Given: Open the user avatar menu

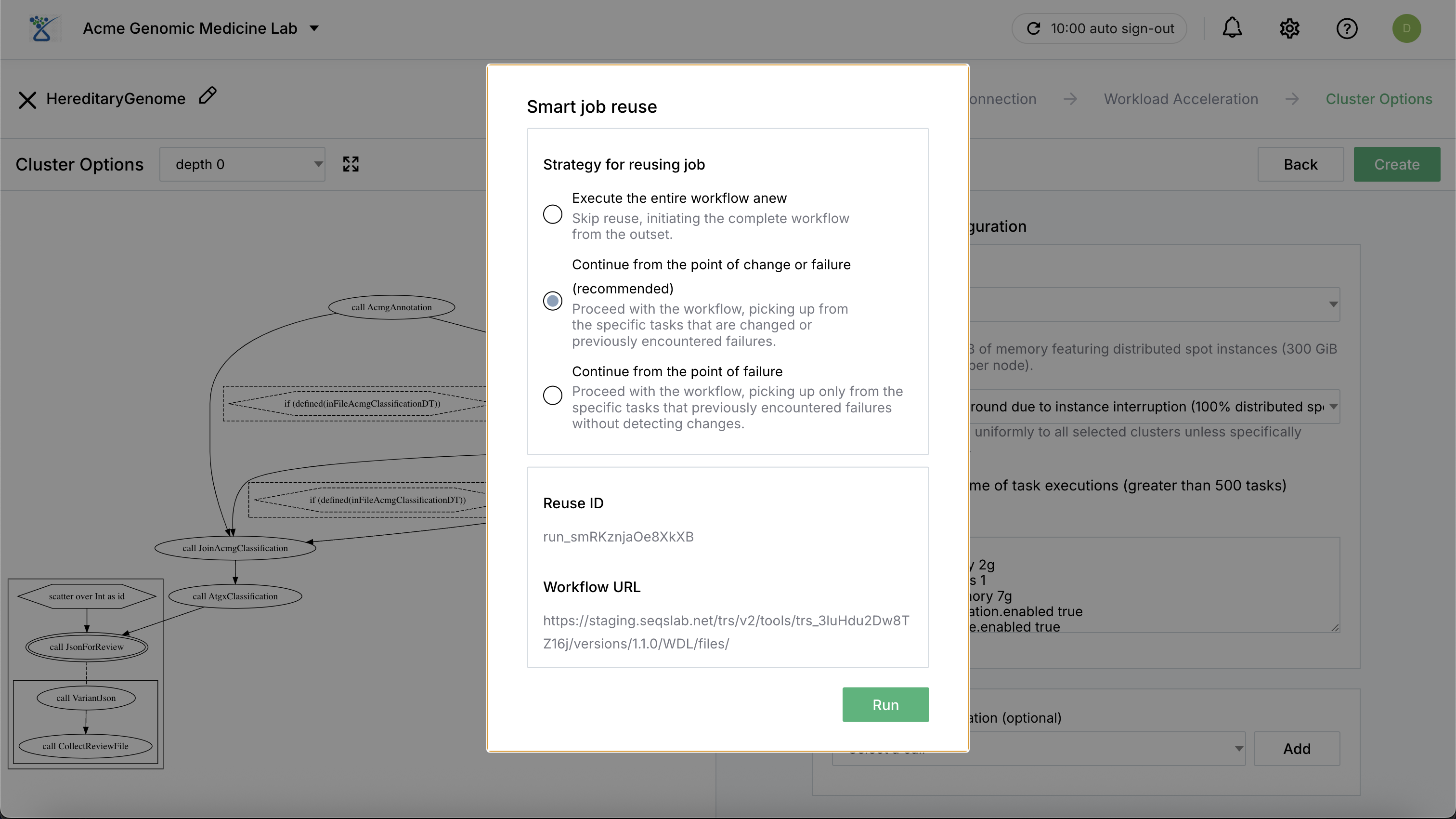Looking at the screenshot, I should coord(1406,28).
